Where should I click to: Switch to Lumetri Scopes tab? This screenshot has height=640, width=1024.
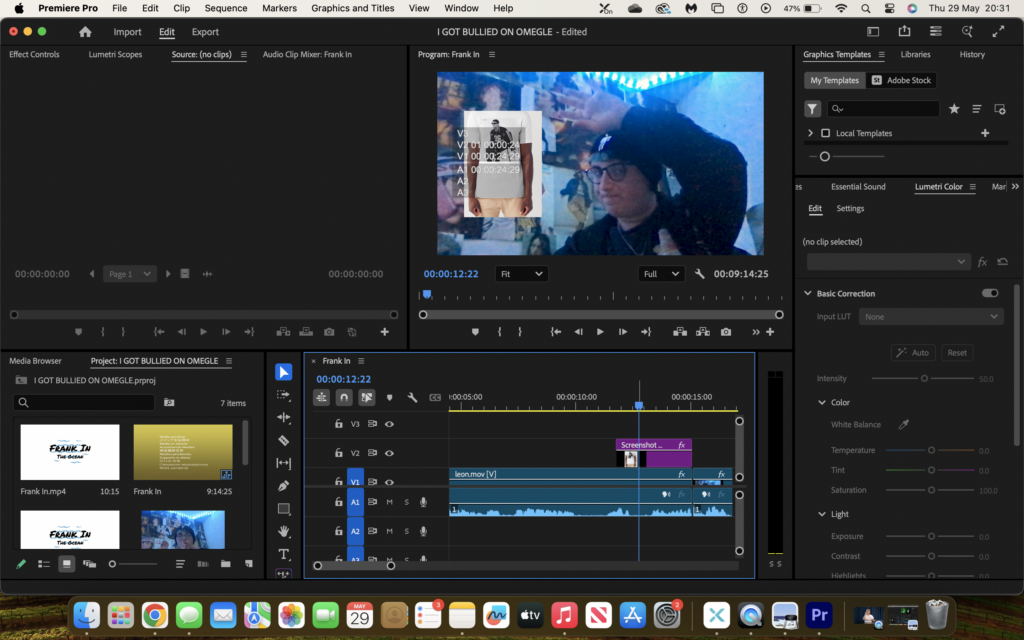[115, 54]
